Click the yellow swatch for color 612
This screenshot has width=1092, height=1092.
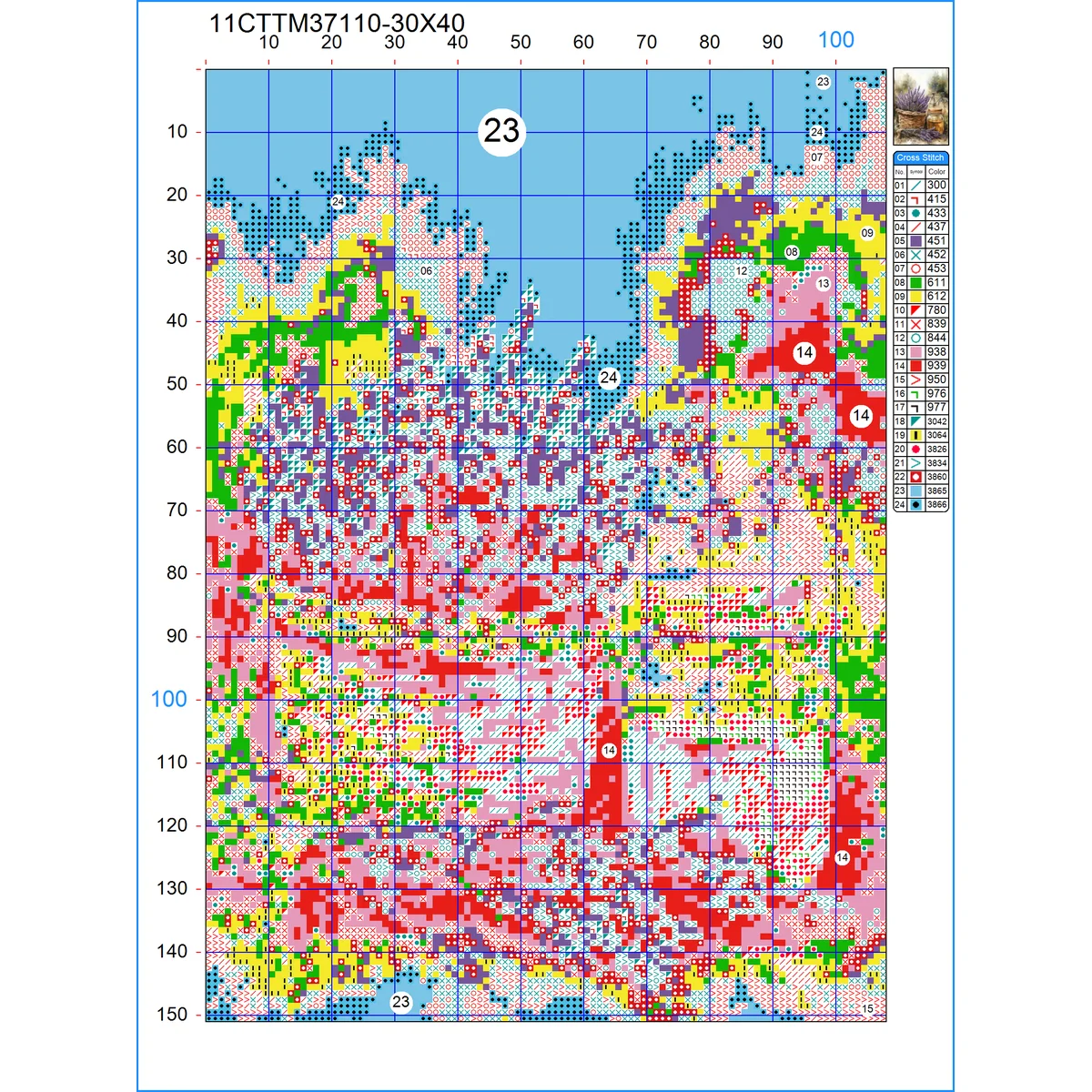point(915,297)
